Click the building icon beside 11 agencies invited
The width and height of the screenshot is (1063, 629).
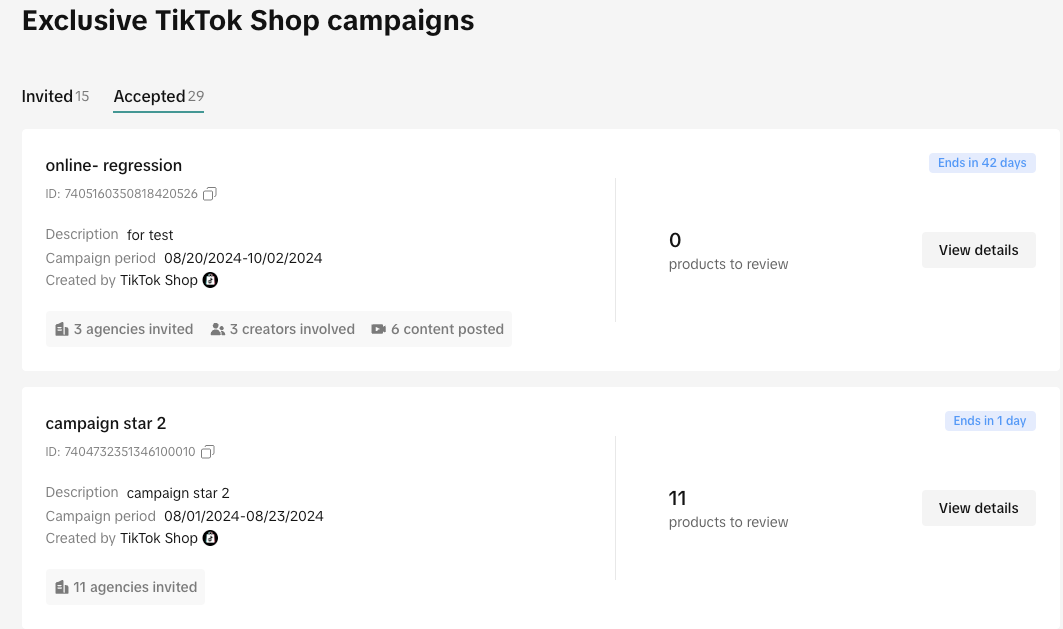pyautogui.click(x=62, y=587)
